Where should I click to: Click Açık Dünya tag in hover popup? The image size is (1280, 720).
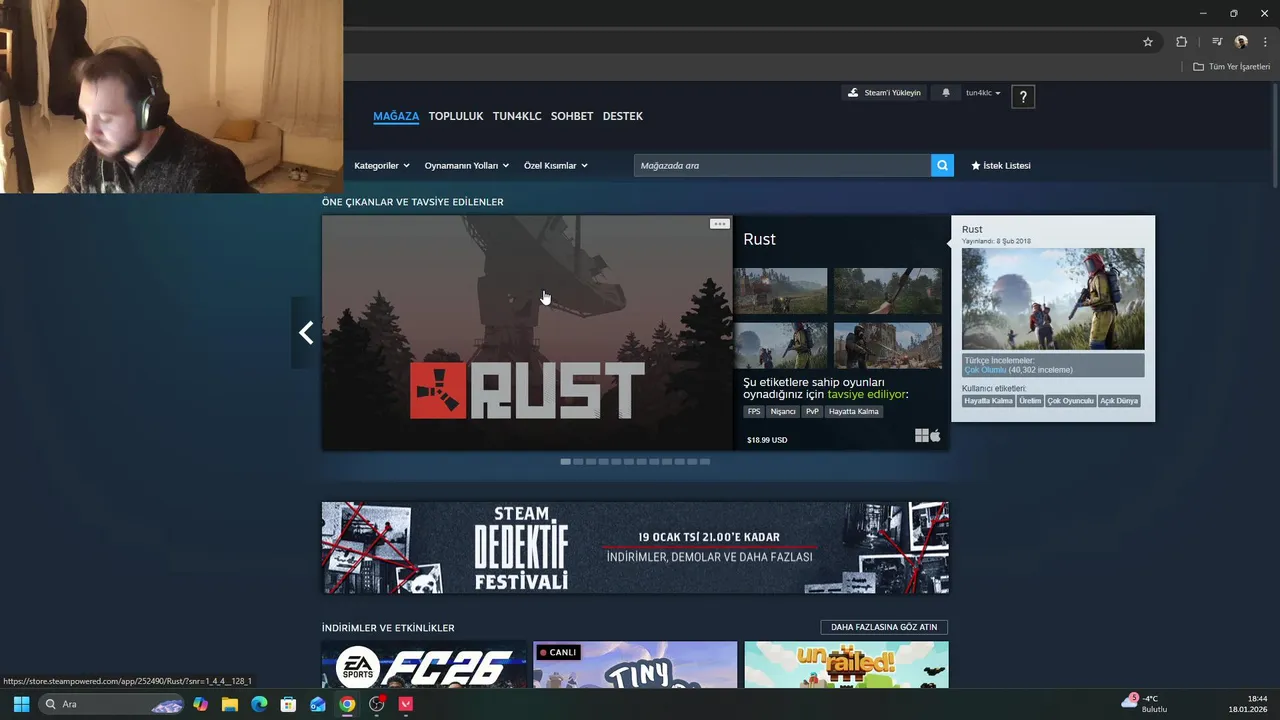click(x=1119, y=401)
